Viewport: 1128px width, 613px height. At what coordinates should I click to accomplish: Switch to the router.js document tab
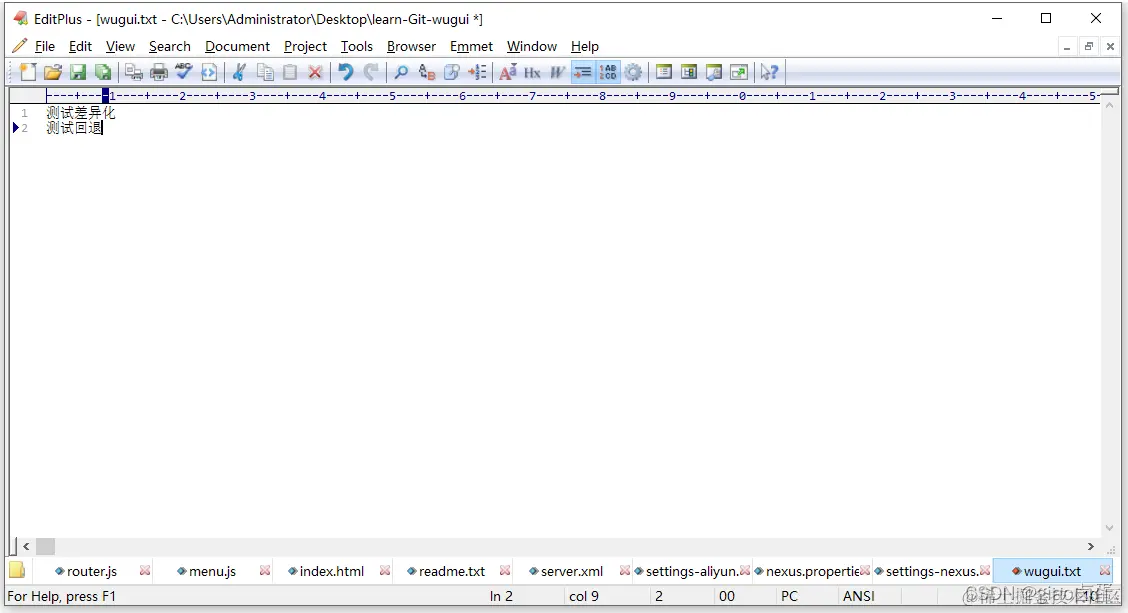coord(92,571)
